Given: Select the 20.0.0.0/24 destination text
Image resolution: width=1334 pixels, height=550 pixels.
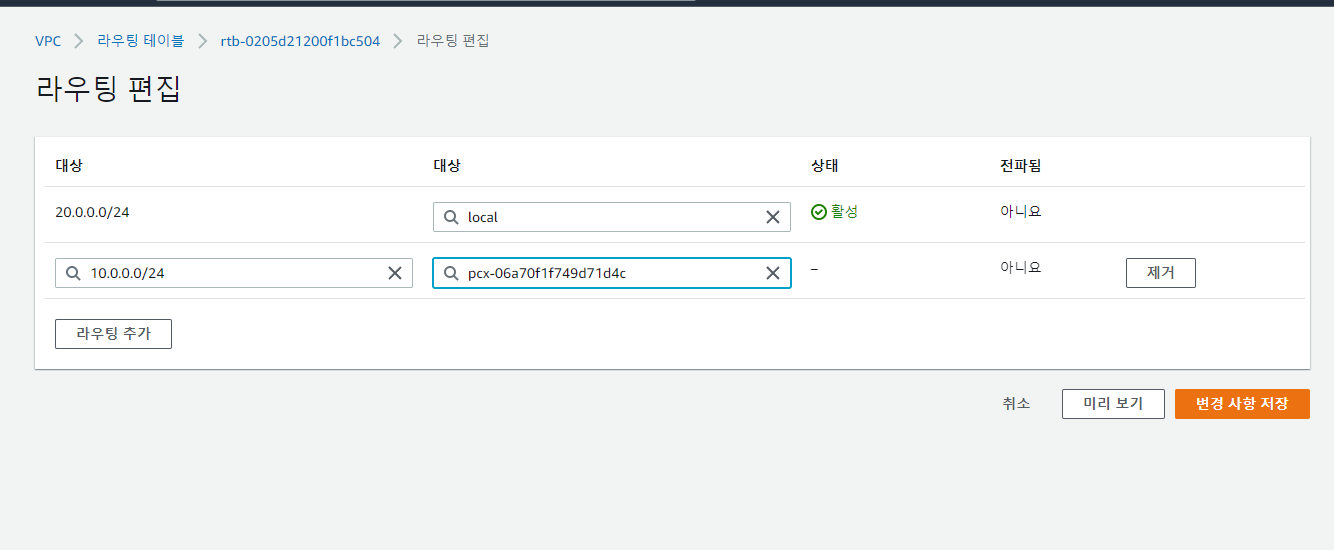Looking at the screenshot, I should [x=92, y=212].
